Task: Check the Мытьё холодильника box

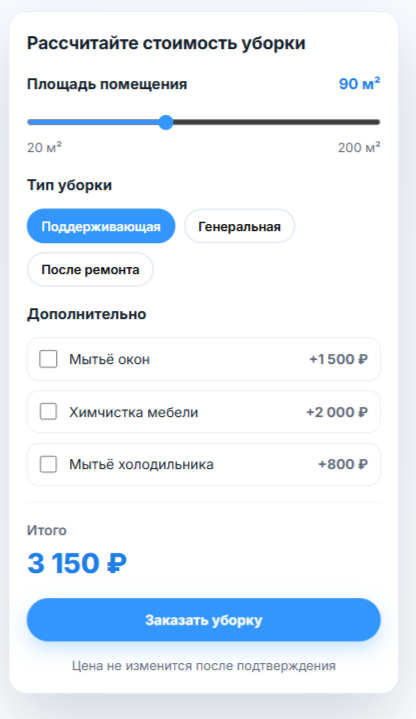Action: point(48,465)
